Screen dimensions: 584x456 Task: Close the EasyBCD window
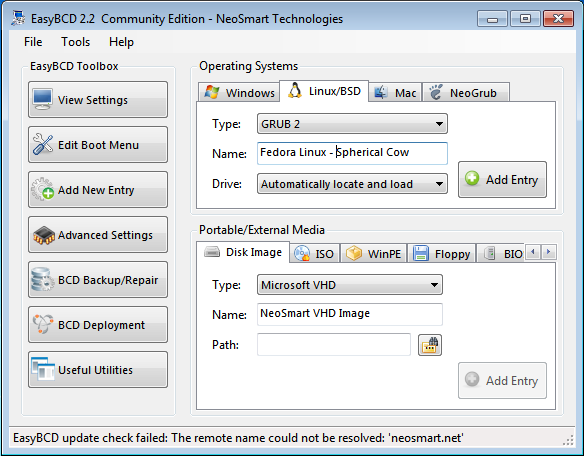(x=558, y=19)
